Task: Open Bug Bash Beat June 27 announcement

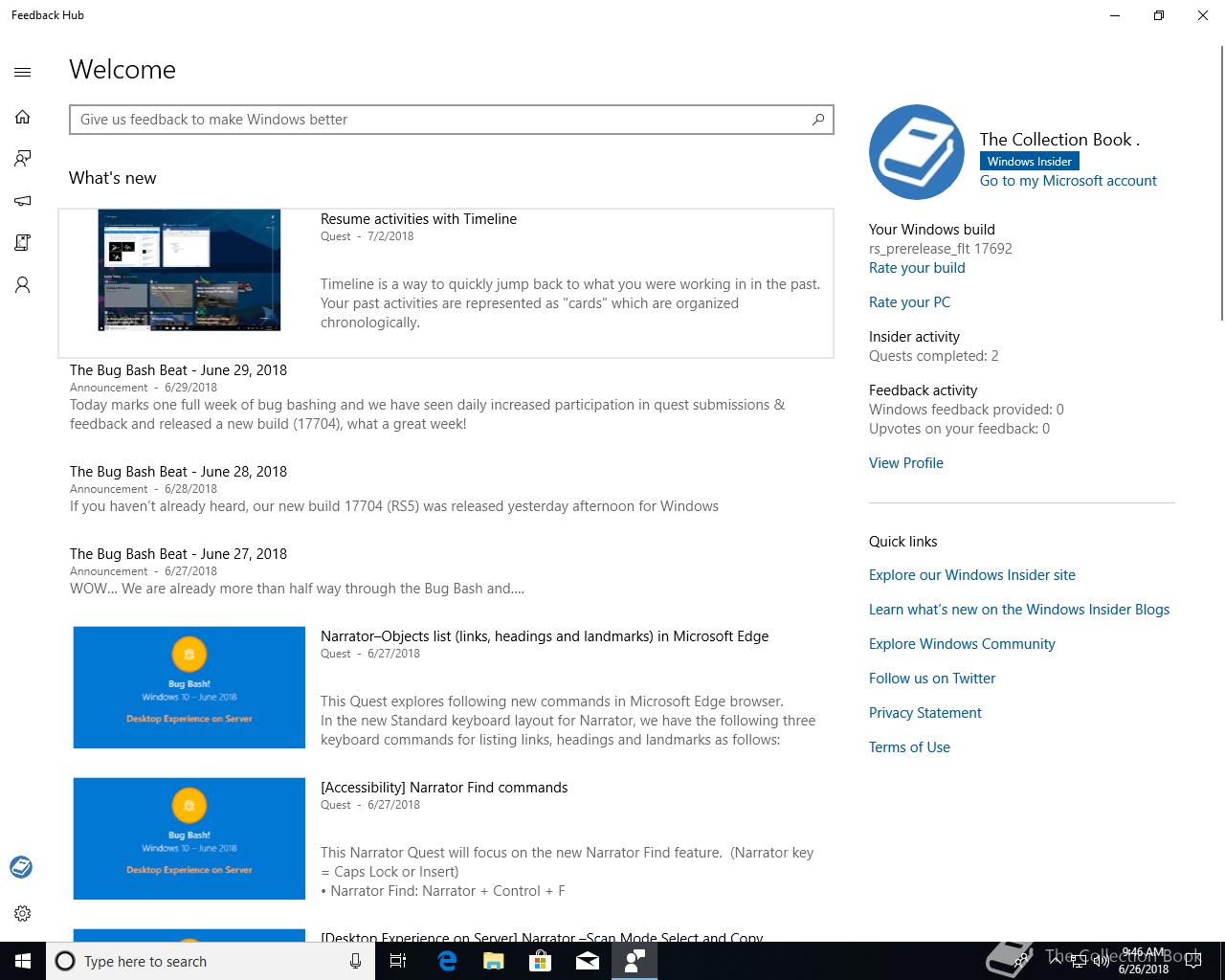Action: click(x=178, y=554)
